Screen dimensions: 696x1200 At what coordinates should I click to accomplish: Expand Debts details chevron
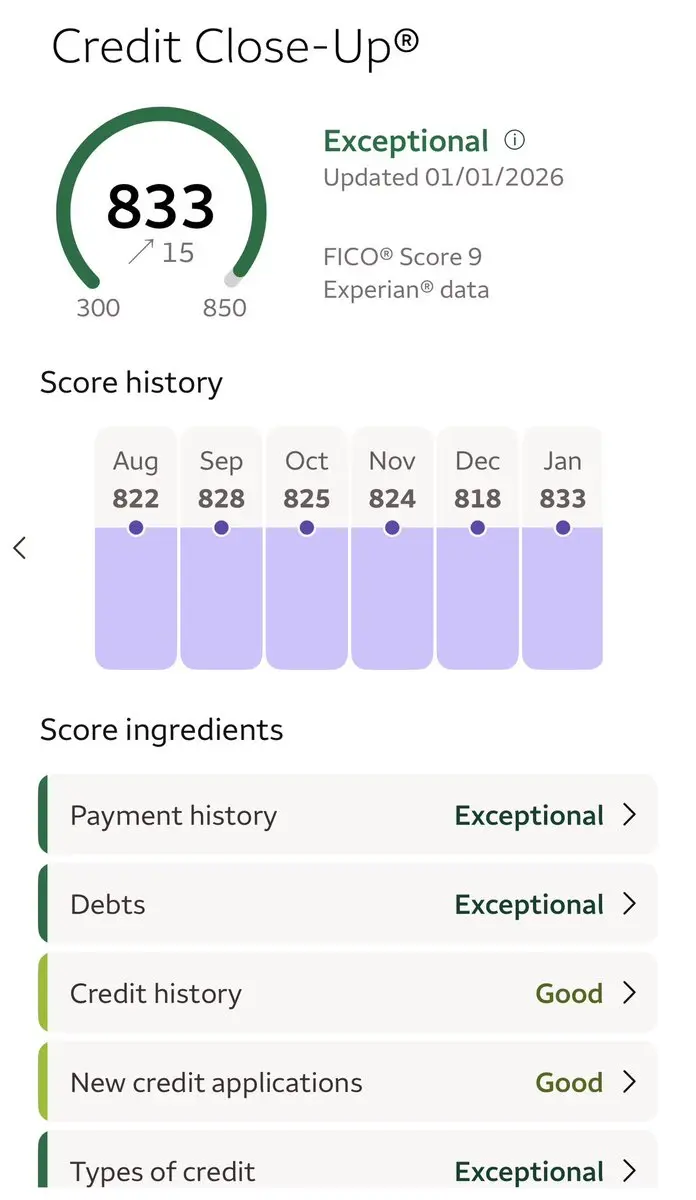629,904
